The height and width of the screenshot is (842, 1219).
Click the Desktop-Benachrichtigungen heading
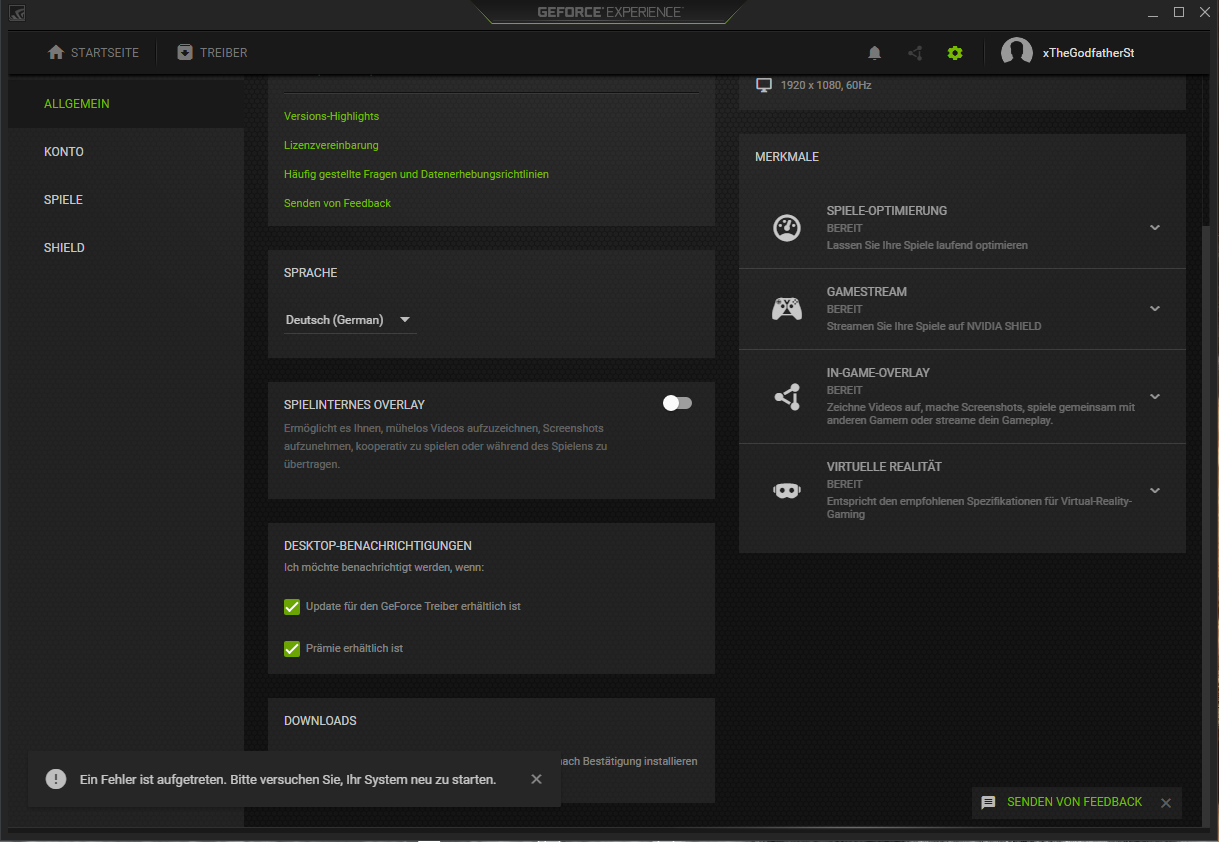click(378, 546)
